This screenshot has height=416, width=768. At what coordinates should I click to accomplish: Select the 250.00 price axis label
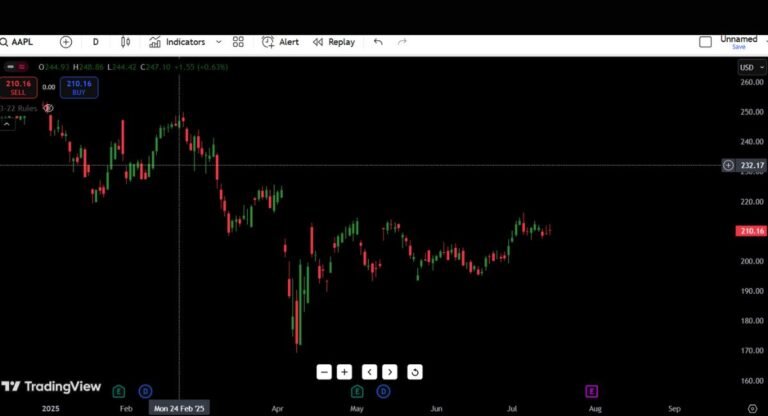752,112
